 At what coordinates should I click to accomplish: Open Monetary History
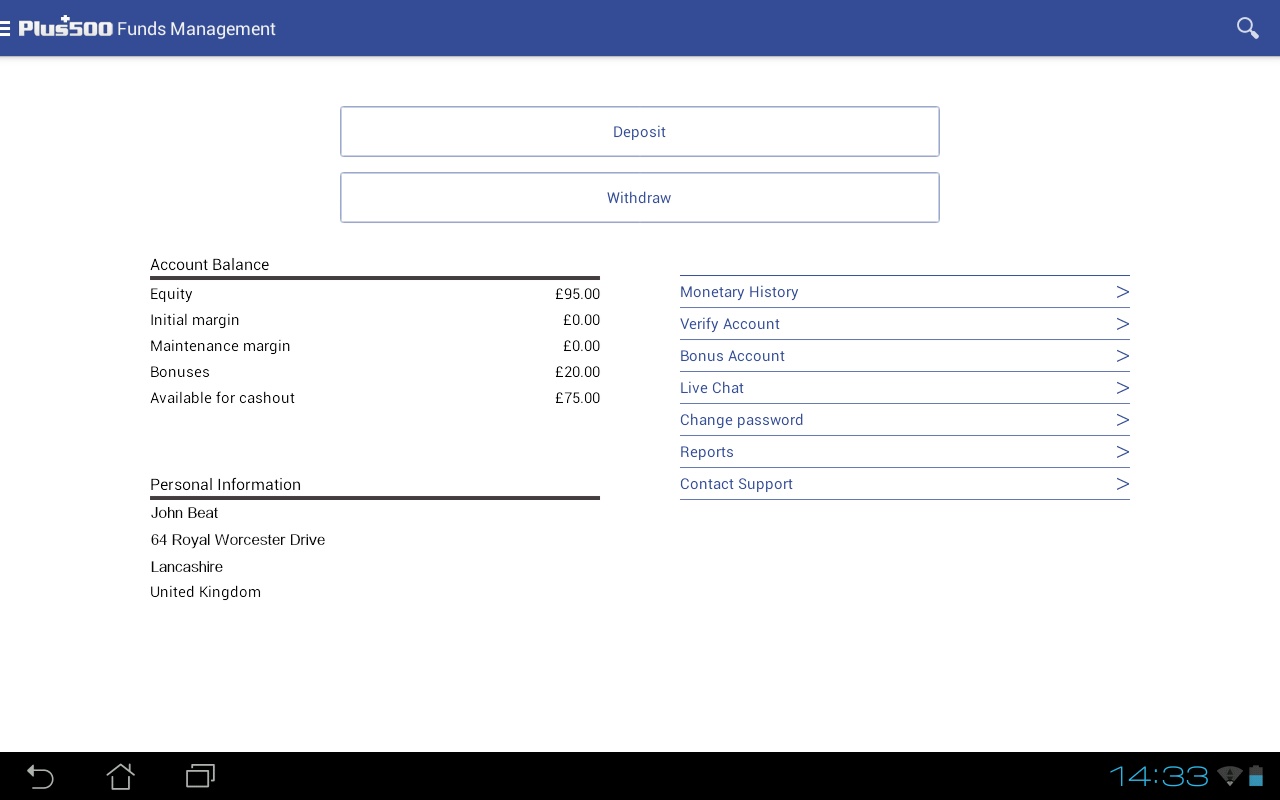[x=905, y=292]
